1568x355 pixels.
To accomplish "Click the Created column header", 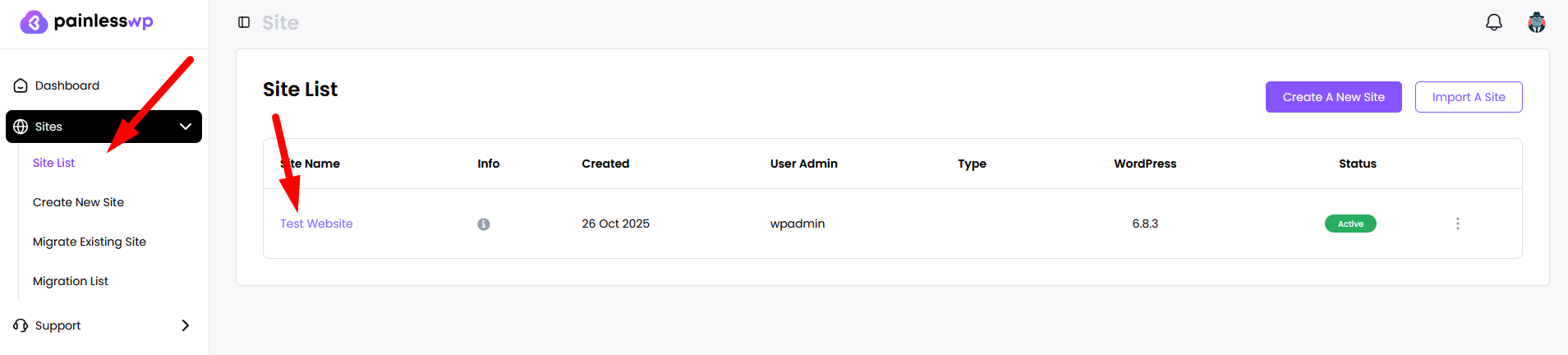I will click(x=605, y=164).
